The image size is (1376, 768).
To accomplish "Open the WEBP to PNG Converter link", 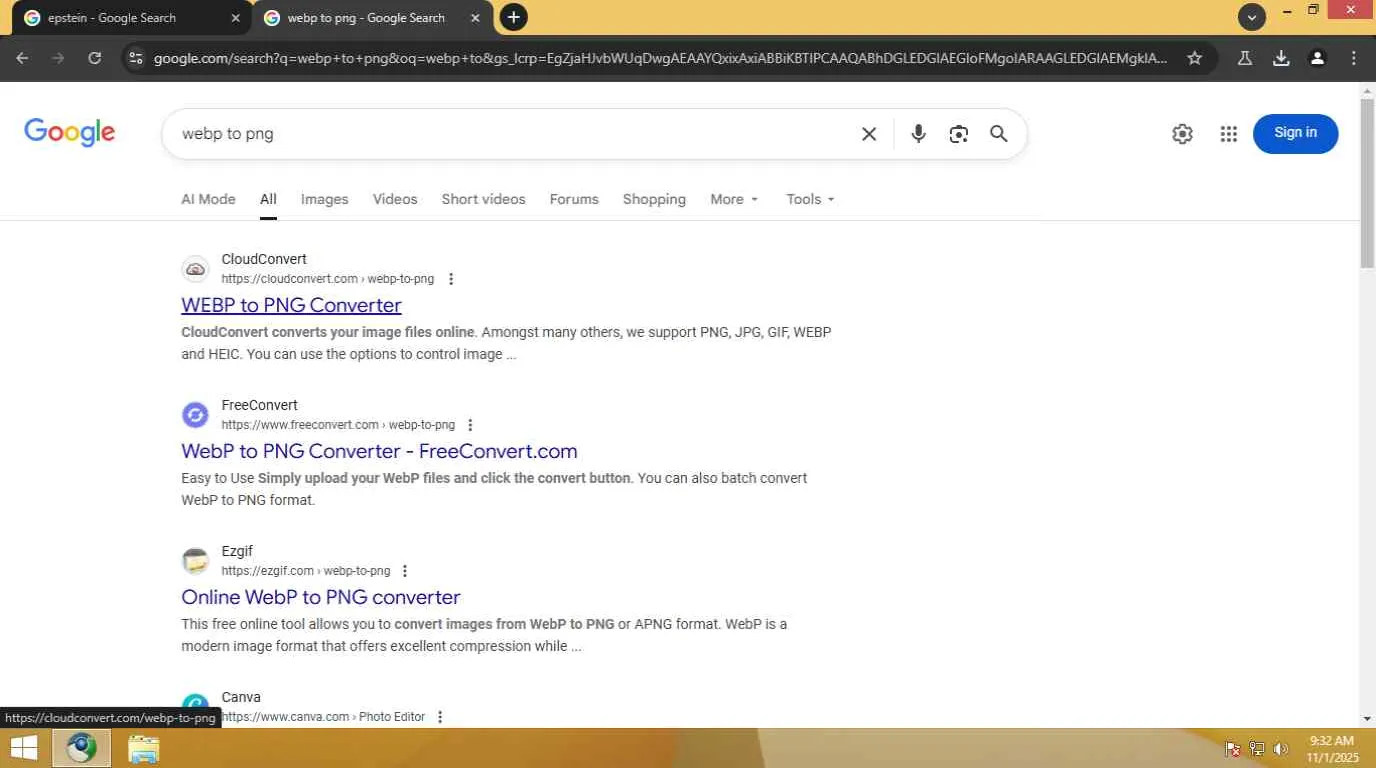I will (x=291, y=305).
